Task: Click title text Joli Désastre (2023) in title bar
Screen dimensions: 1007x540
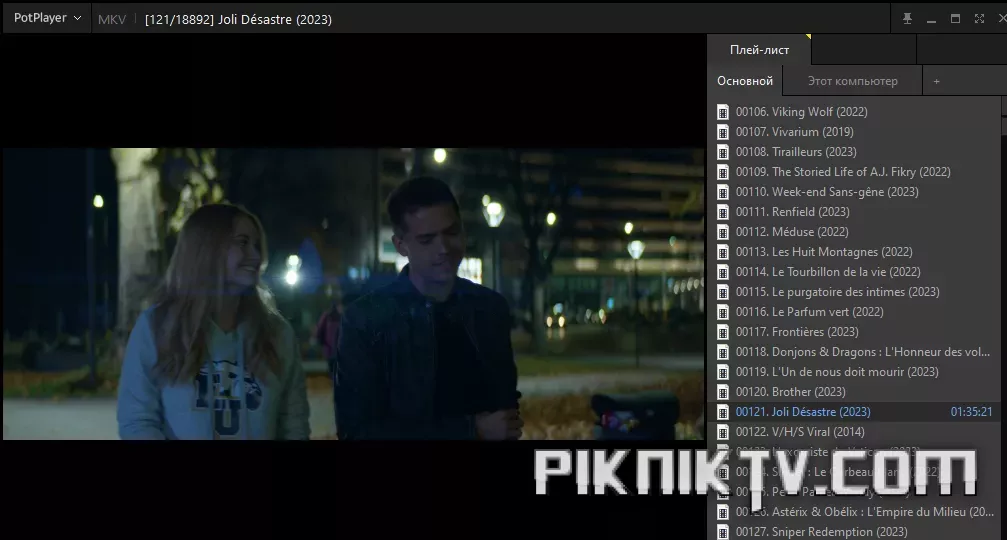Action: pyautogui.click(x=275, y=19)
